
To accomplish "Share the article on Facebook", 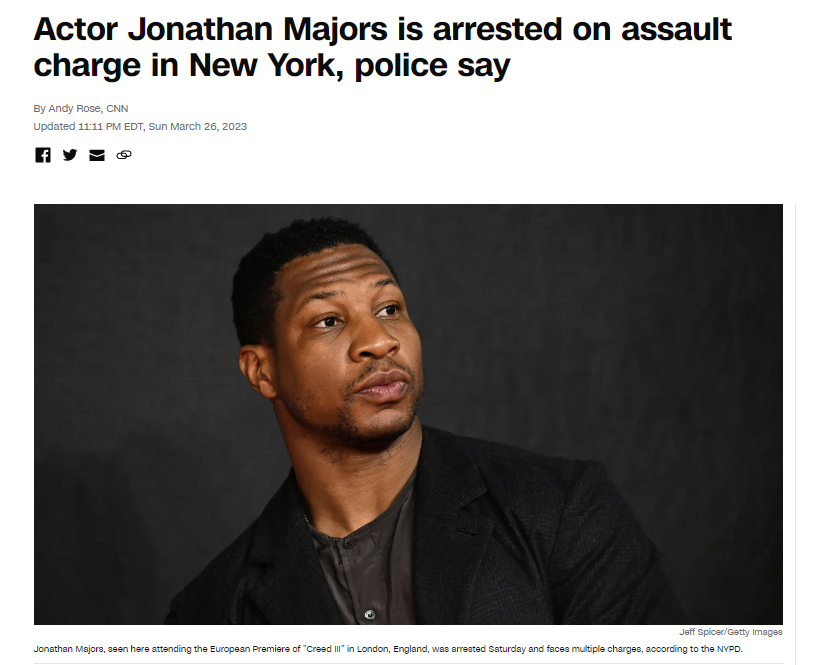I will (43, 155).
